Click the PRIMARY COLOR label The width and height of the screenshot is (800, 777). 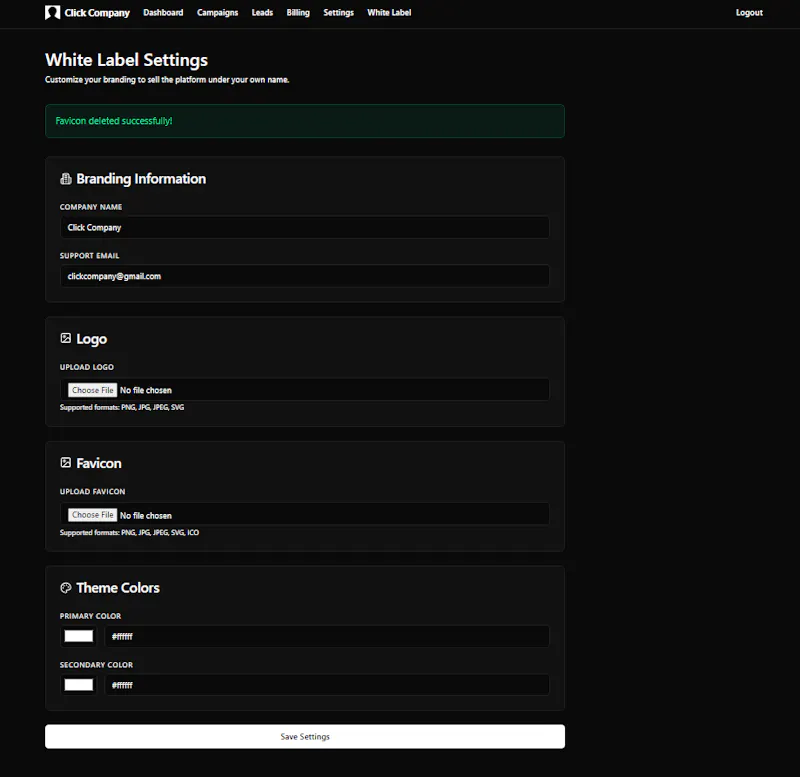(x=90, y=616)
